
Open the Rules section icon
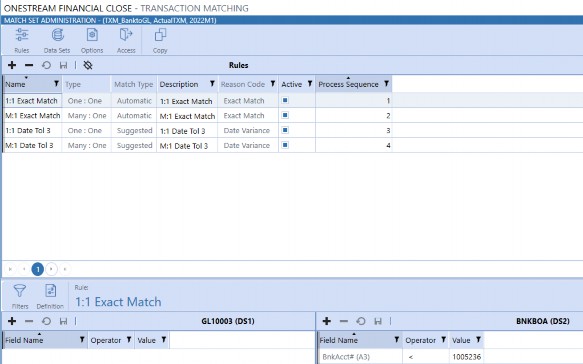[x=22, y=41]
